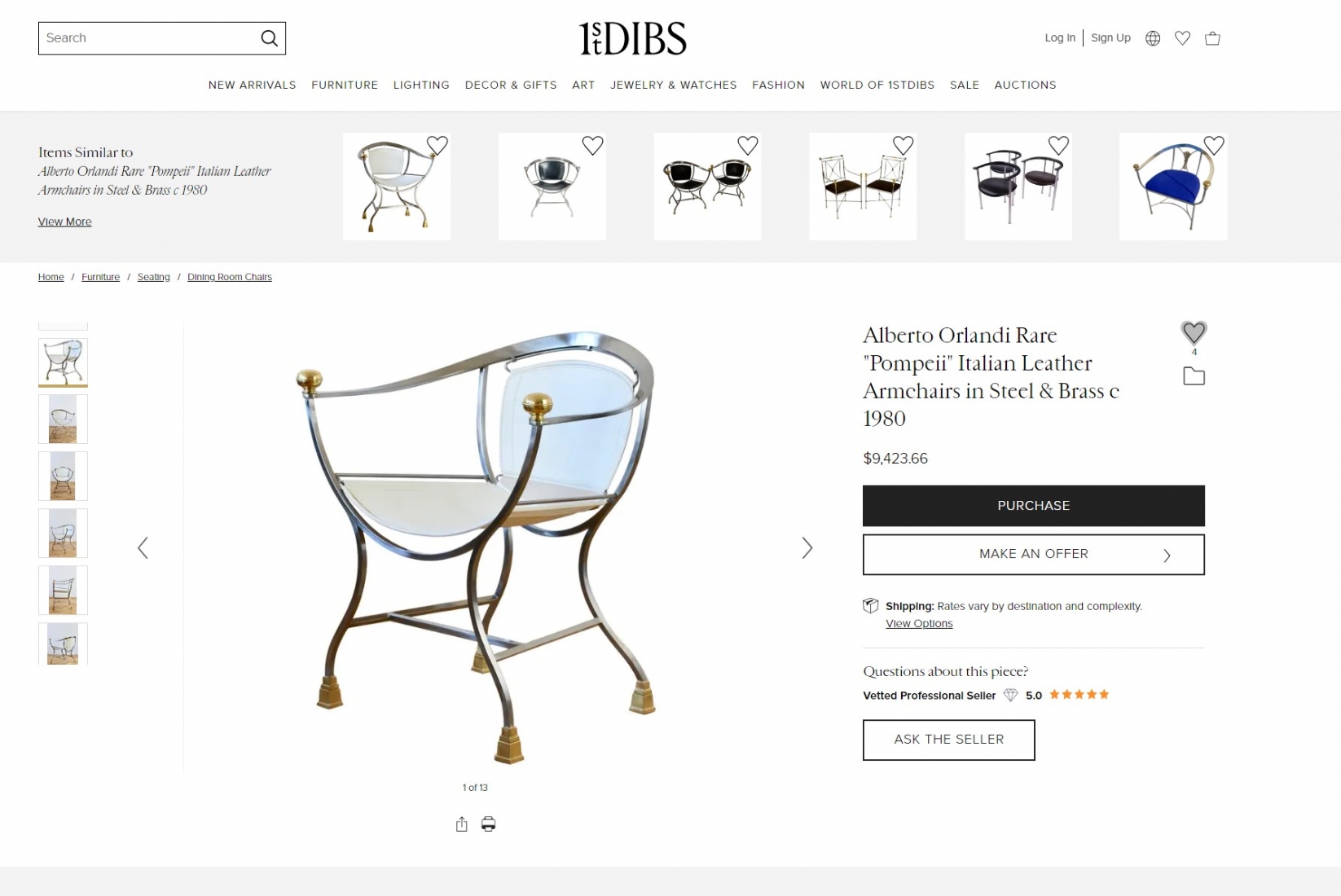Open the Furniture navigation menu
1341x896 pixels.
tap(345, 85)
